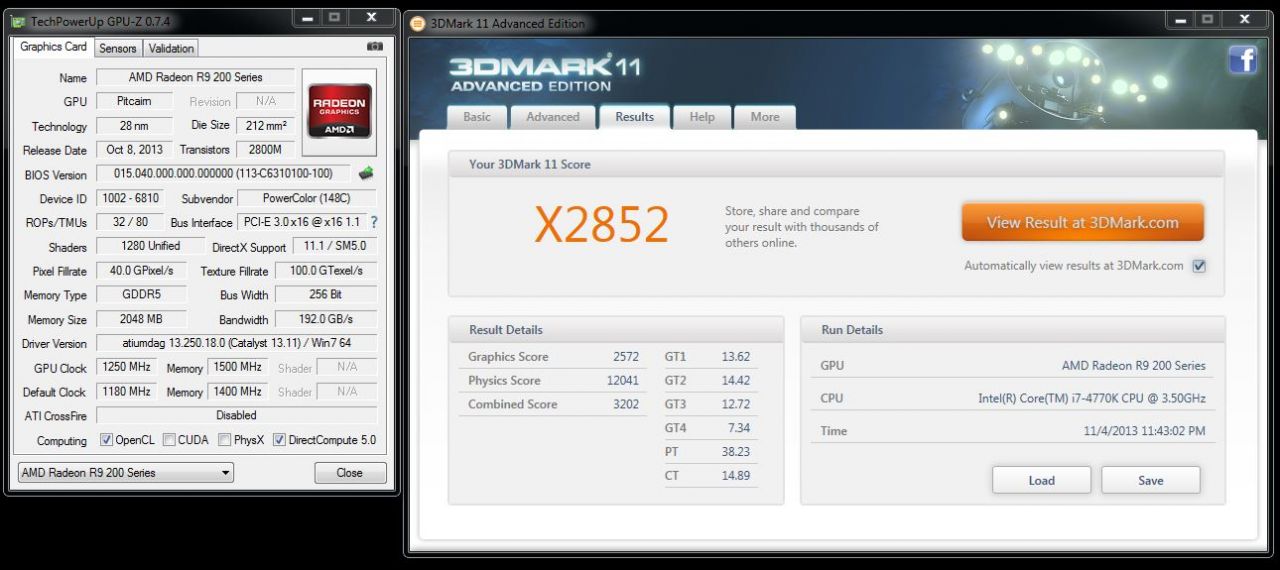1280x570 pixels.
Task: Click the BIOS Version text field
Action: (x=223, y=174)
